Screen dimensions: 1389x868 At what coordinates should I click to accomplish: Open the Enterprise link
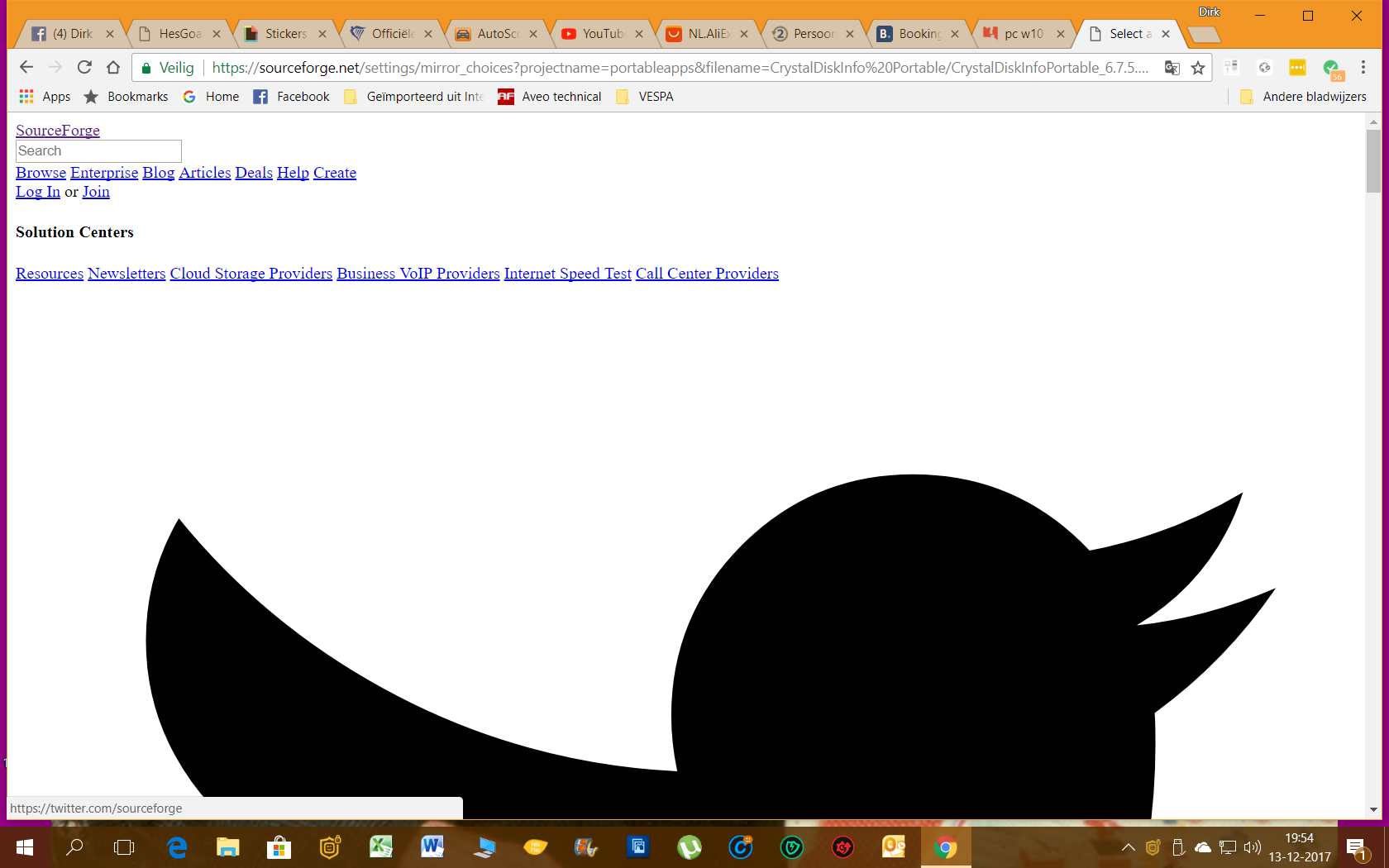104,173
